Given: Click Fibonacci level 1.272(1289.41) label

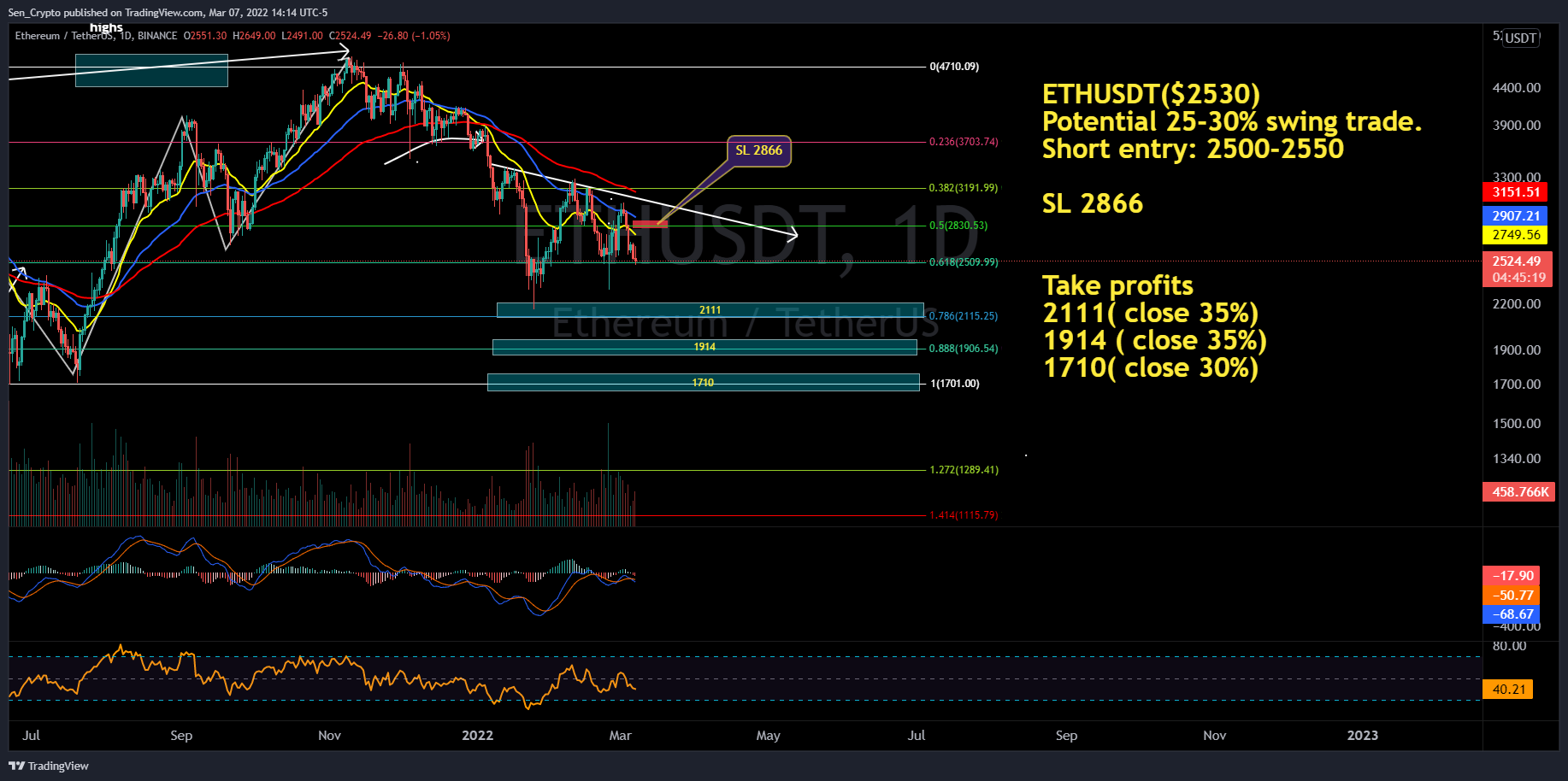Looking at the screenshot, I should coord(964,470).
